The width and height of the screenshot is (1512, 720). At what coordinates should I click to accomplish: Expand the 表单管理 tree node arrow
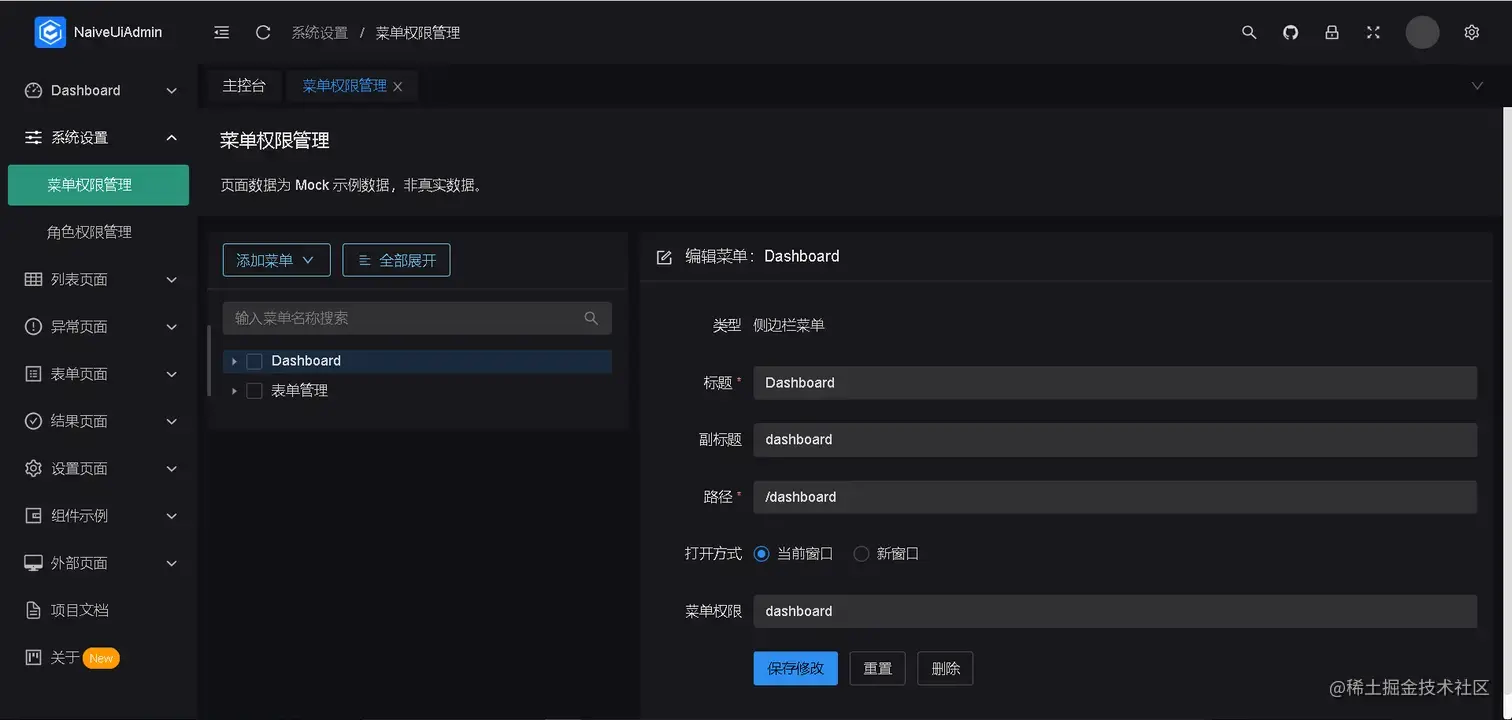tap(234, 391)
